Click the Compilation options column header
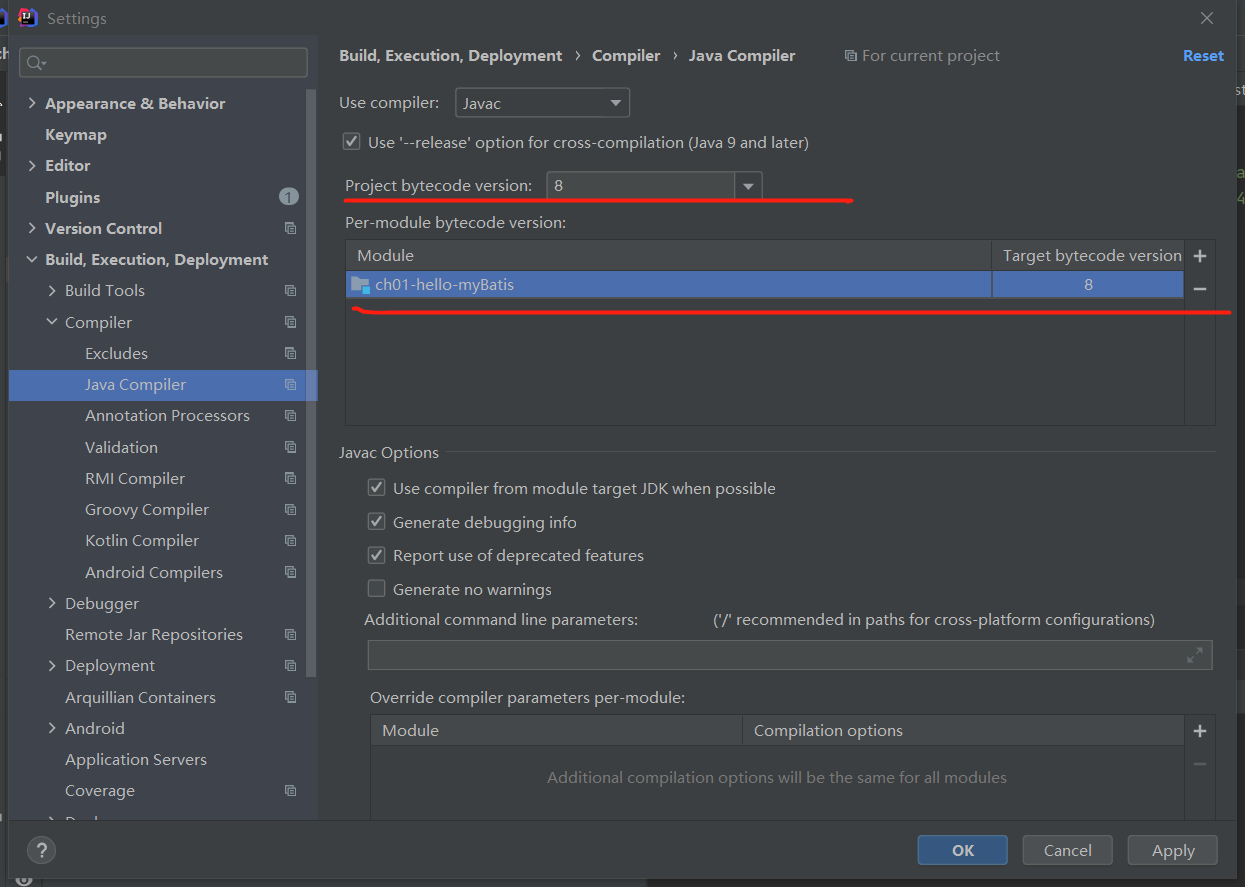This screenshot has width=1245, height=887. click(964, 730)
